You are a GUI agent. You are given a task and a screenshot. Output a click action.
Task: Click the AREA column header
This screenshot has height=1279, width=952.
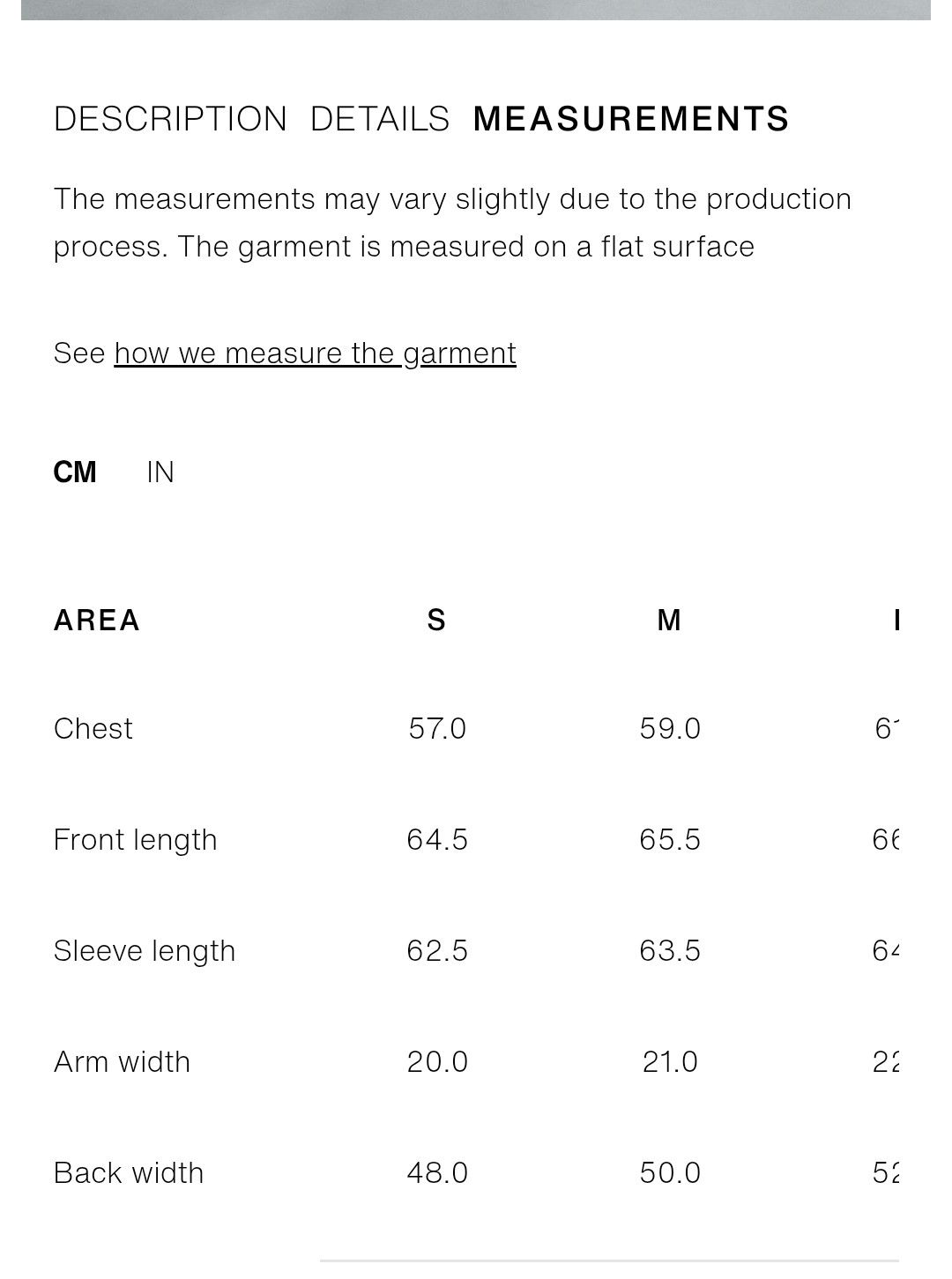pos(97,621)
